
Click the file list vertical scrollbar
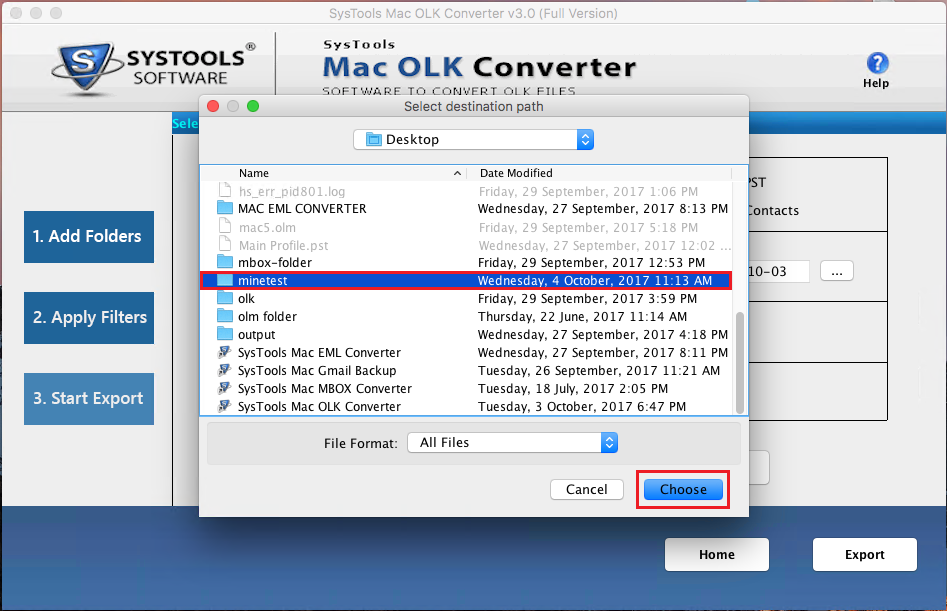[740, 362]
